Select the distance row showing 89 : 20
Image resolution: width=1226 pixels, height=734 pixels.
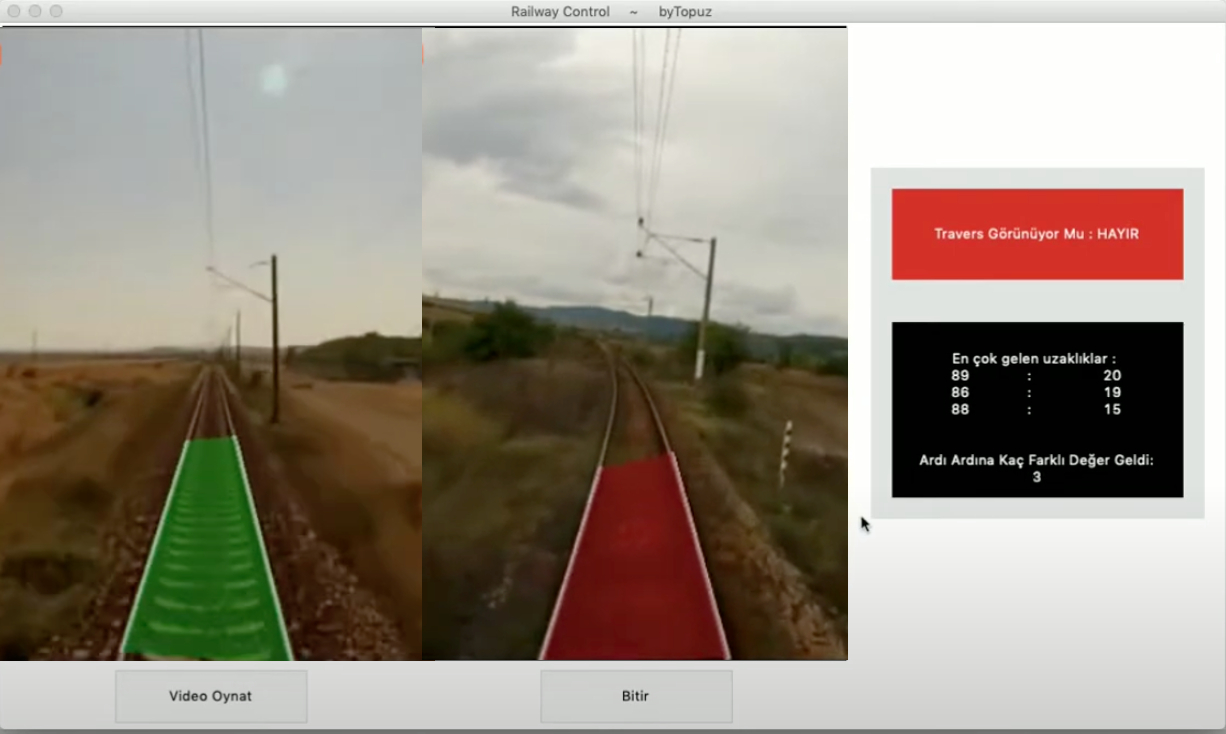pos(1037,374)
